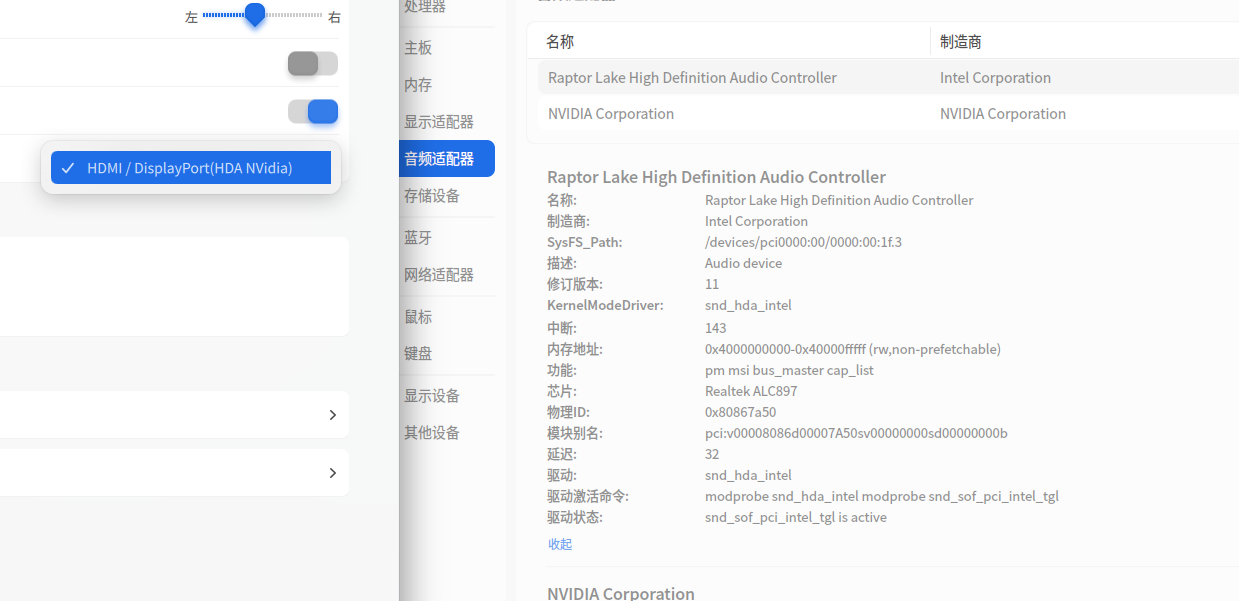This screenshot has width=1239, height=601.
Task: Click the memory address value 0x4000000000-0x40000fffff
Action: 853,349
